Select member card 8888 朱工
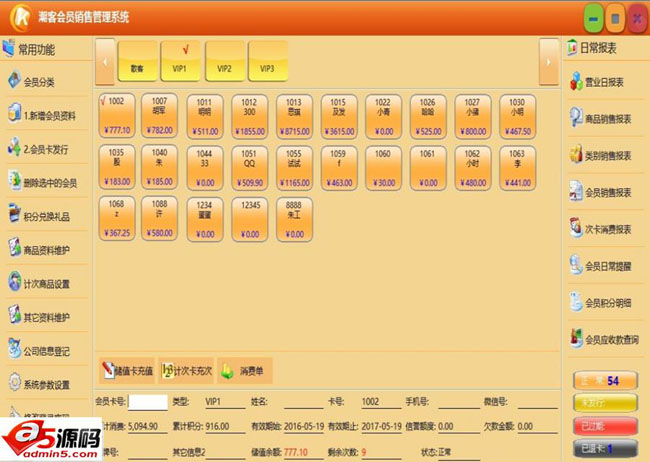Screen dimensions: 650x462 coord(294,219)
